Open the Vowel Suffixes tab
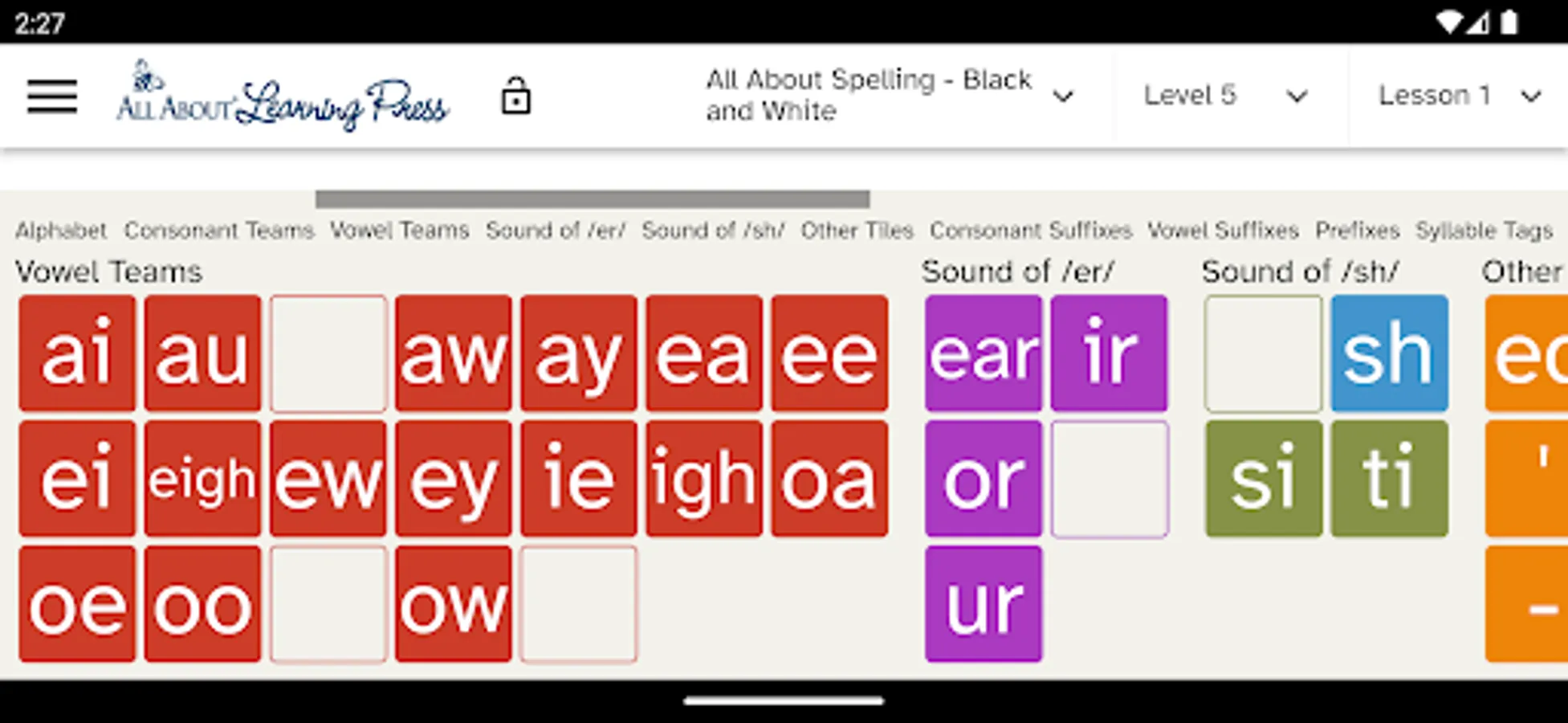This screenshot has height=723, width=1568. 1223,231
